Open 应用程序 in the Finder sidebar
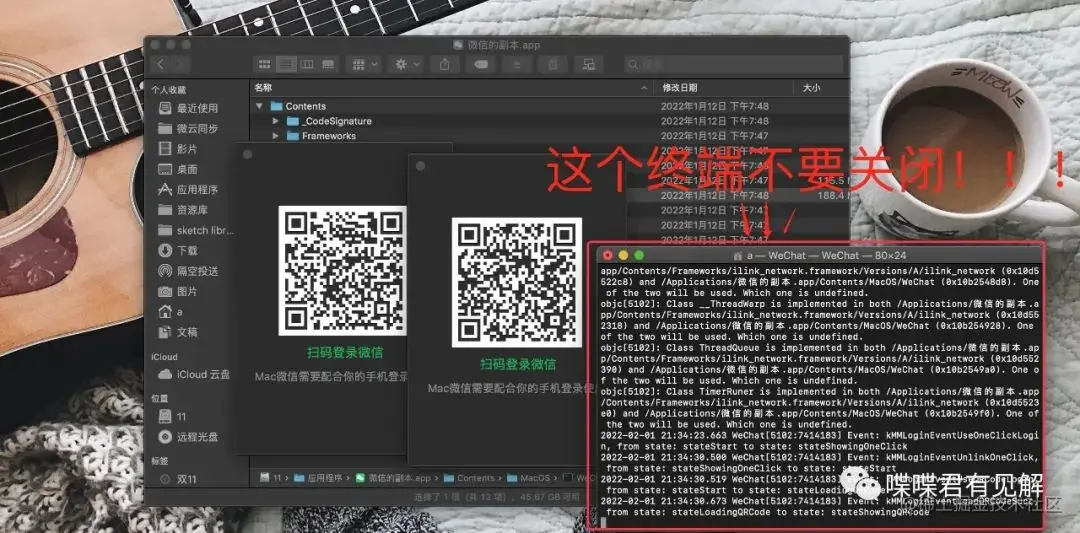This screenshot has width=1080, height=533. pos(188,189)
